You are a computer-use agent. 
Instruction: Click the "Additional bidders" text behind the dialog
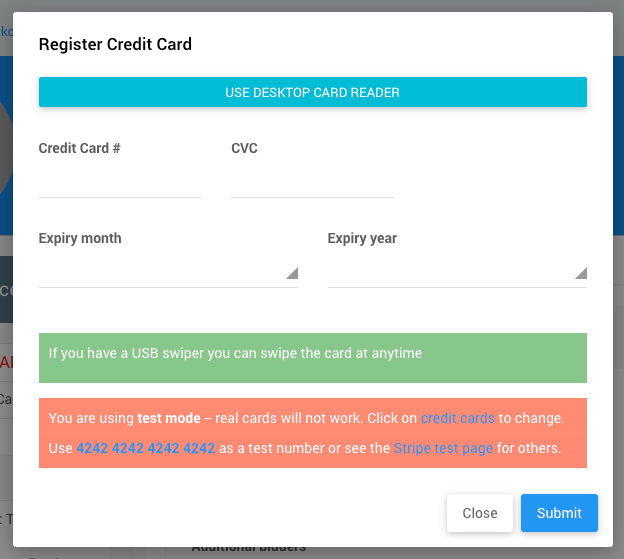point(248,549)
